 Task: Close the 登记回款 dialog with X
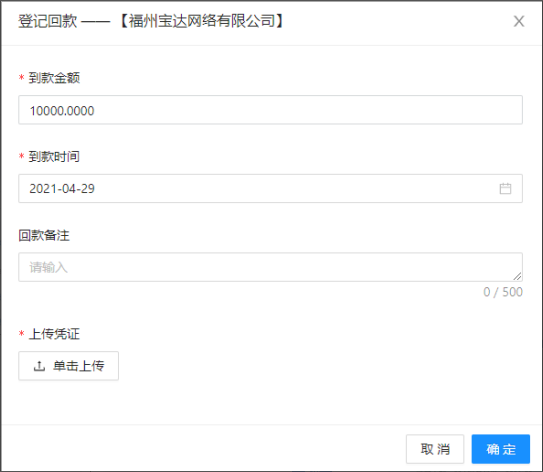click(519, 21)
